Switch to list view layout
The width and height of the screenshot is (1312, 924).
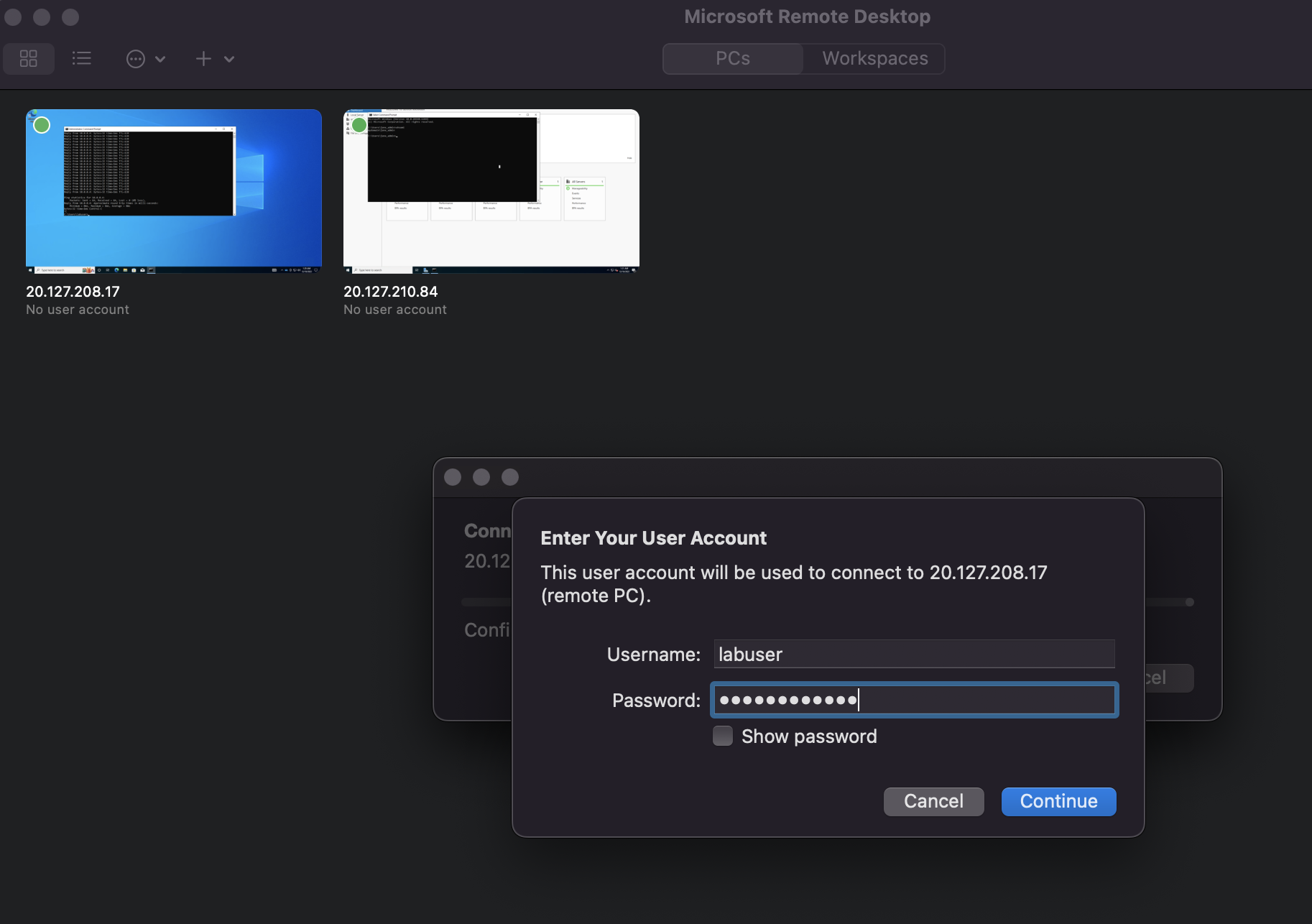click(82, 59)
